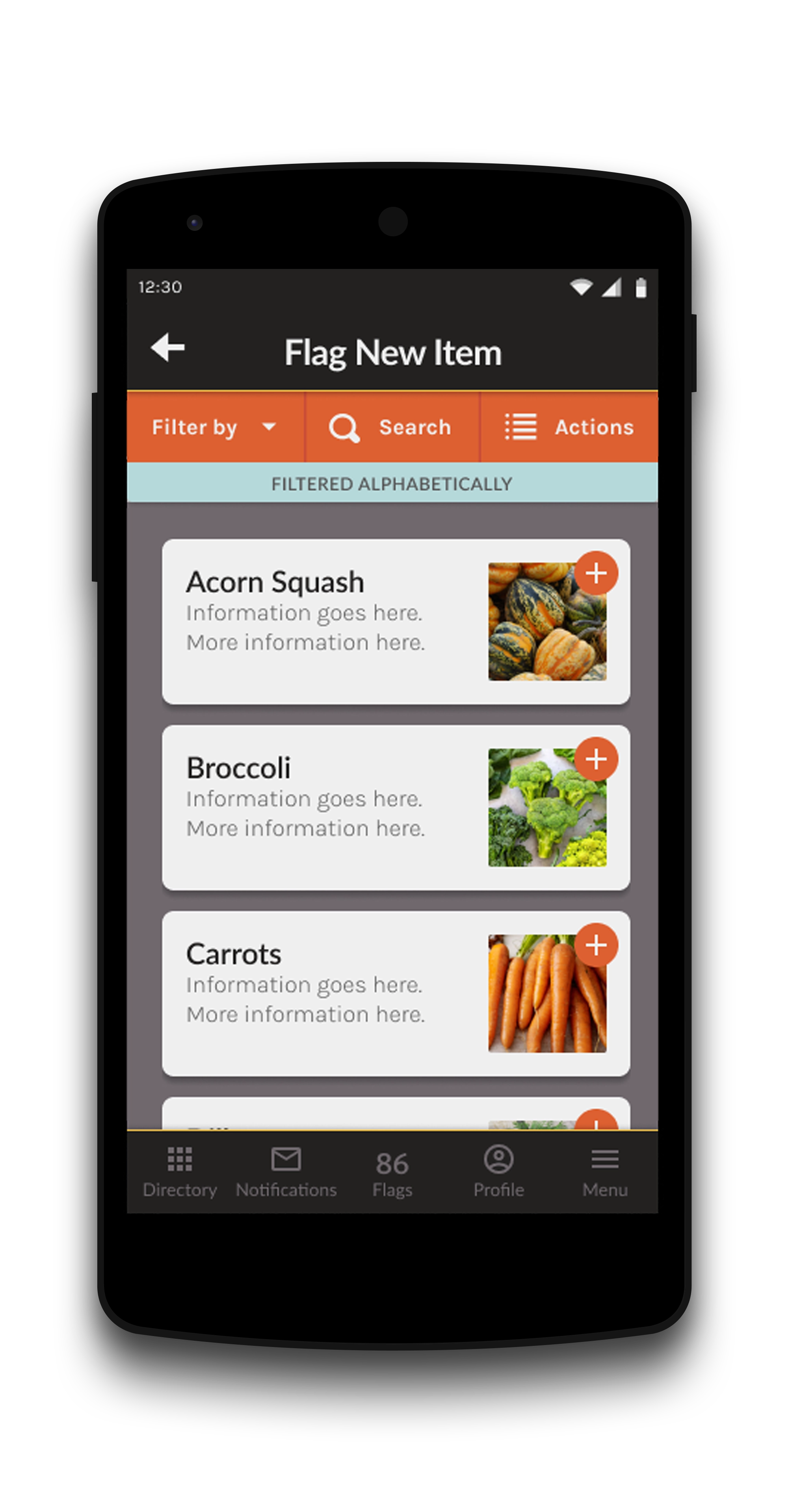The width and height of the screenshot is (788, 1512).
Task: Toggle the Carrots flag add button
Action: 596,947
